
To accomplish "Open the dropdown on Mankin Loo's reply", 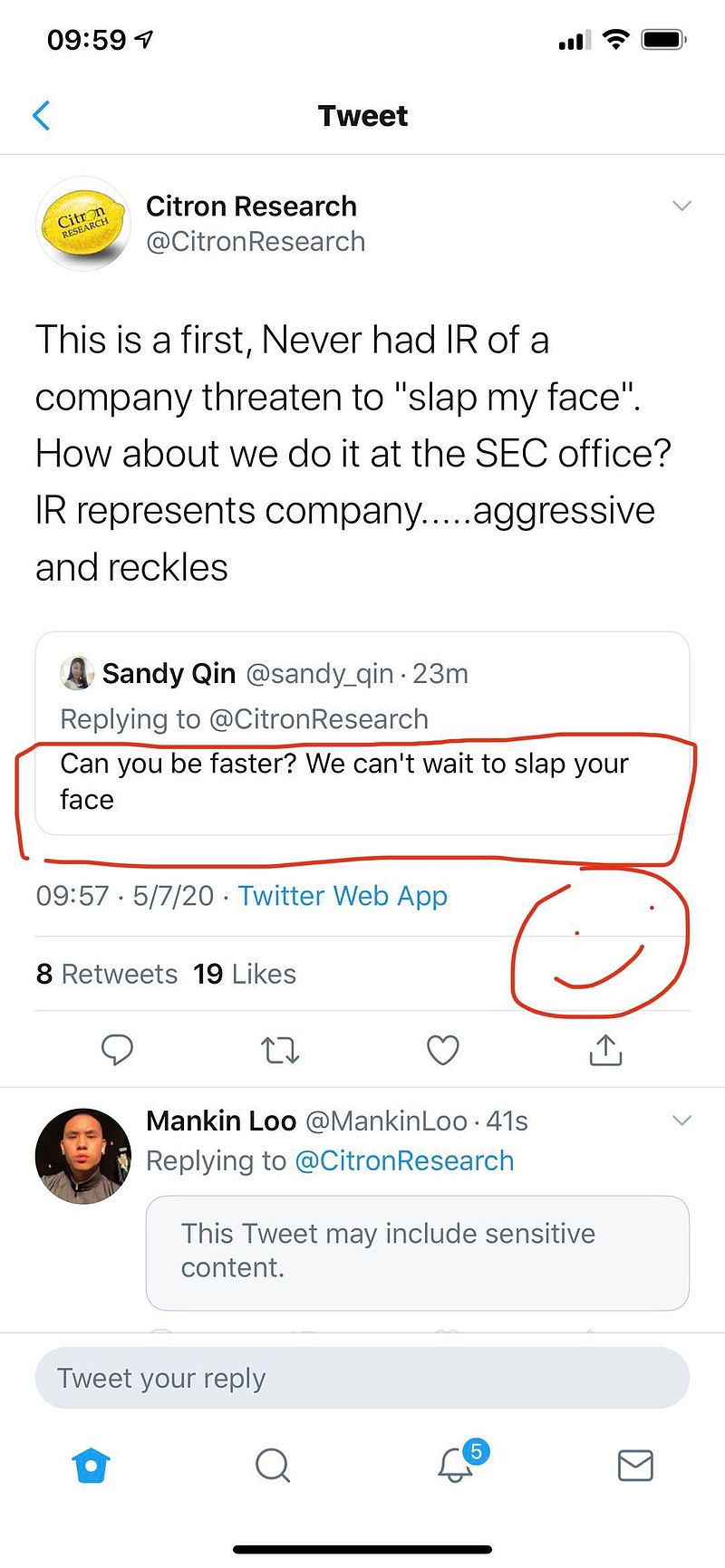I will [681, 1121].
